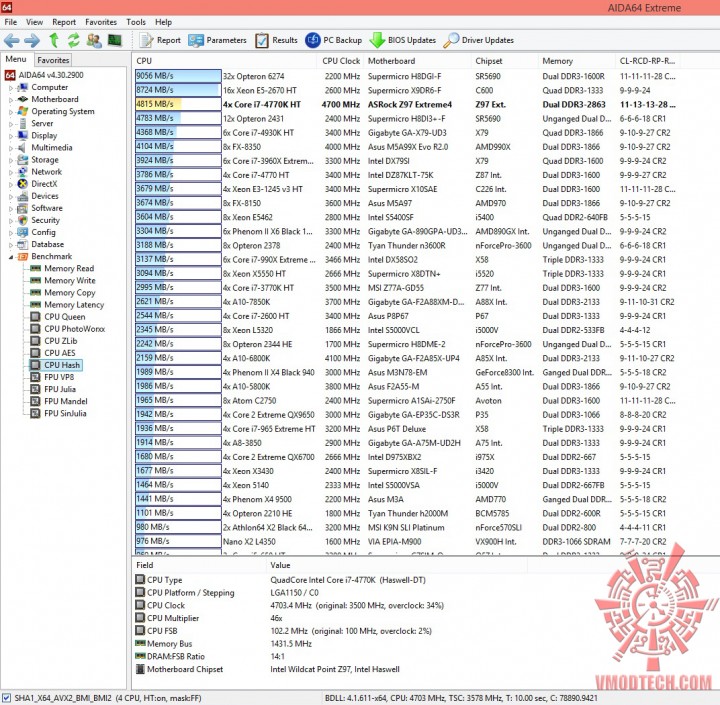Viewport: 720px width, 705px height.
Task: Sort by the Memory column header
Action: (x=577, y=61)
